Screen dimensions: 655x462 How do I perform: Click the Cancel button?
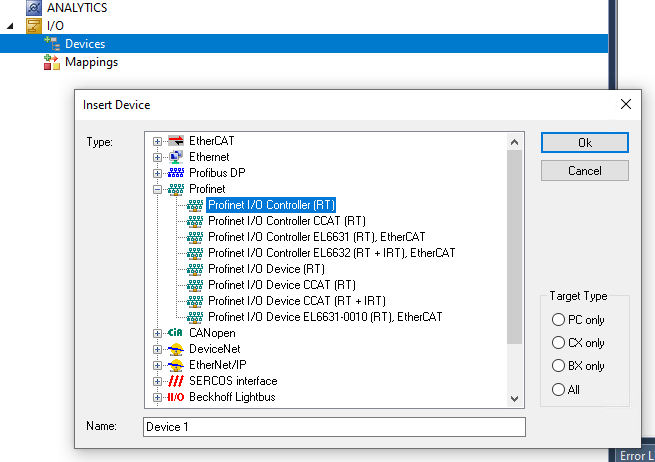[x=584, y=170]
